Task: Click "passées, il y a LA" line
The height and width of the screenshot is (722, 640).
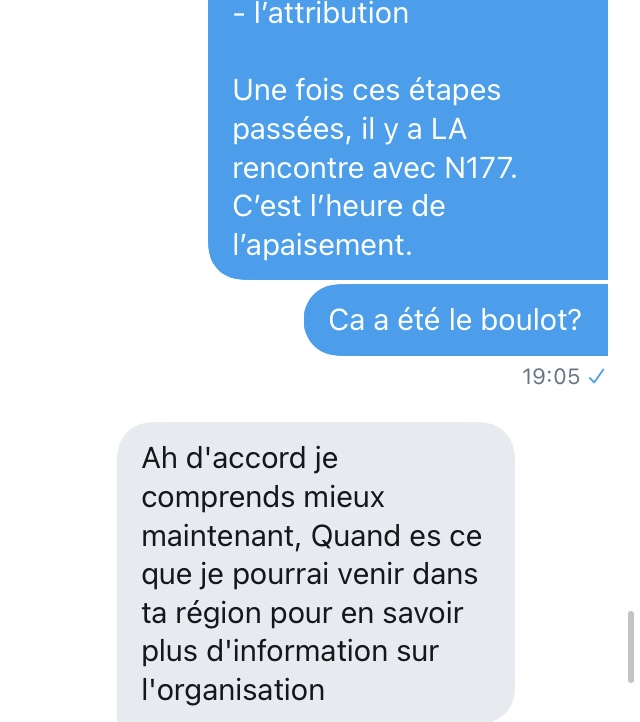Action: [349, 129]
